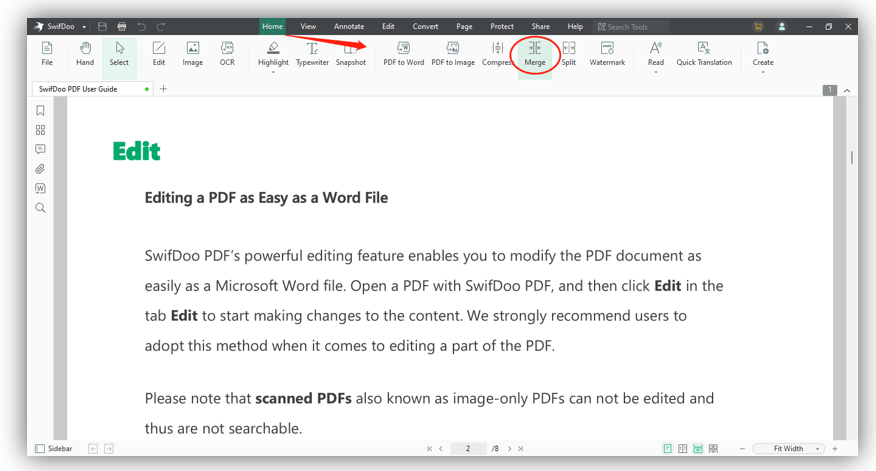876x471 pixels.
Task: Open the Edit ribbon tab
Action: [x=388, y=26]
